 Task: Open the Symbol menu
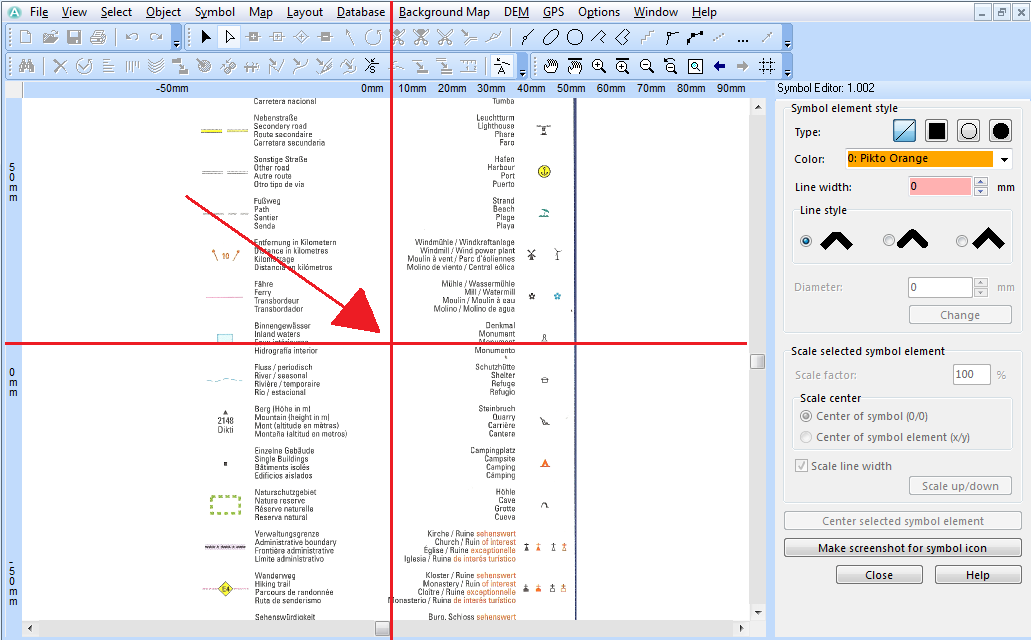(x=214, y=12)
